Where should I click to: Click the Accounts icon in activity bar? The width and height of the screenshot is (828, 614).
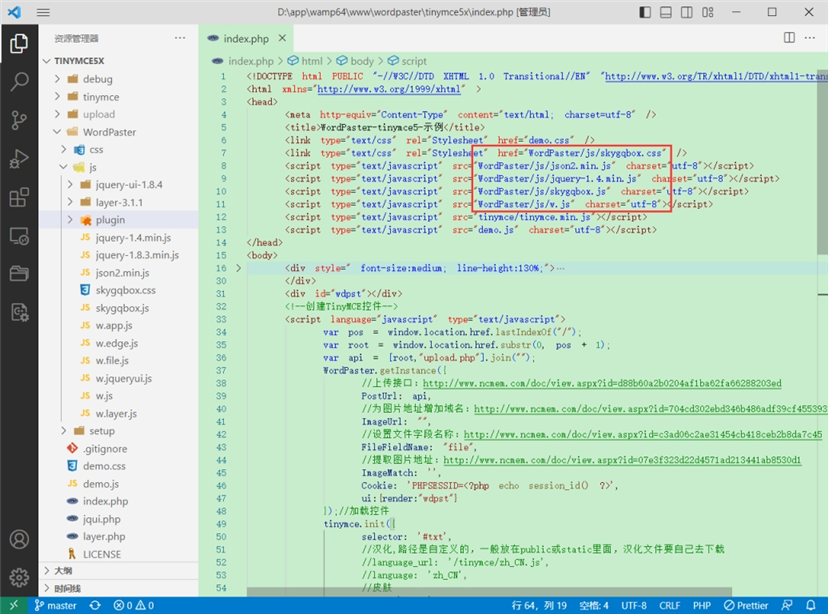19,539
